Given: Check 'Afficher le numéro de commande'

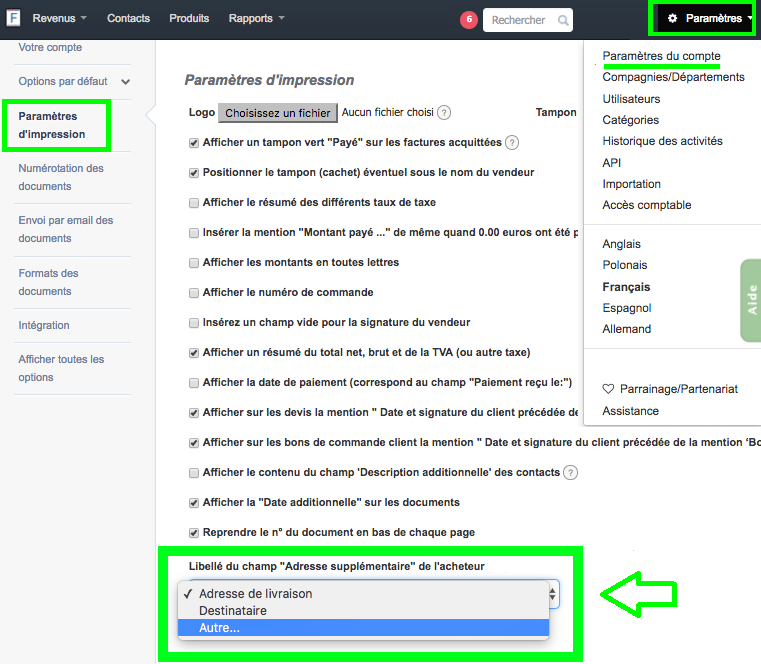Looking at the screenshot, I should click(194, 293).
